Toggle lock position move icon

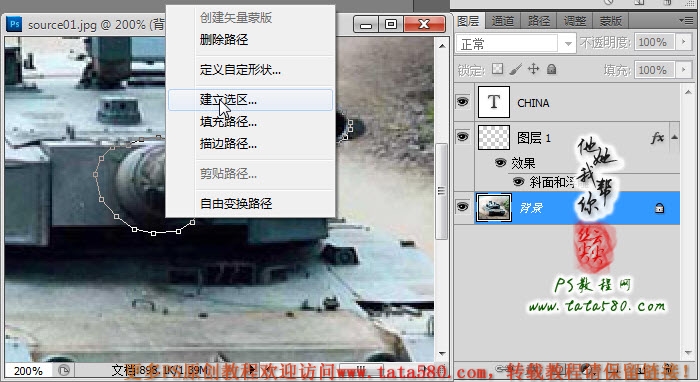click(533, 69)
